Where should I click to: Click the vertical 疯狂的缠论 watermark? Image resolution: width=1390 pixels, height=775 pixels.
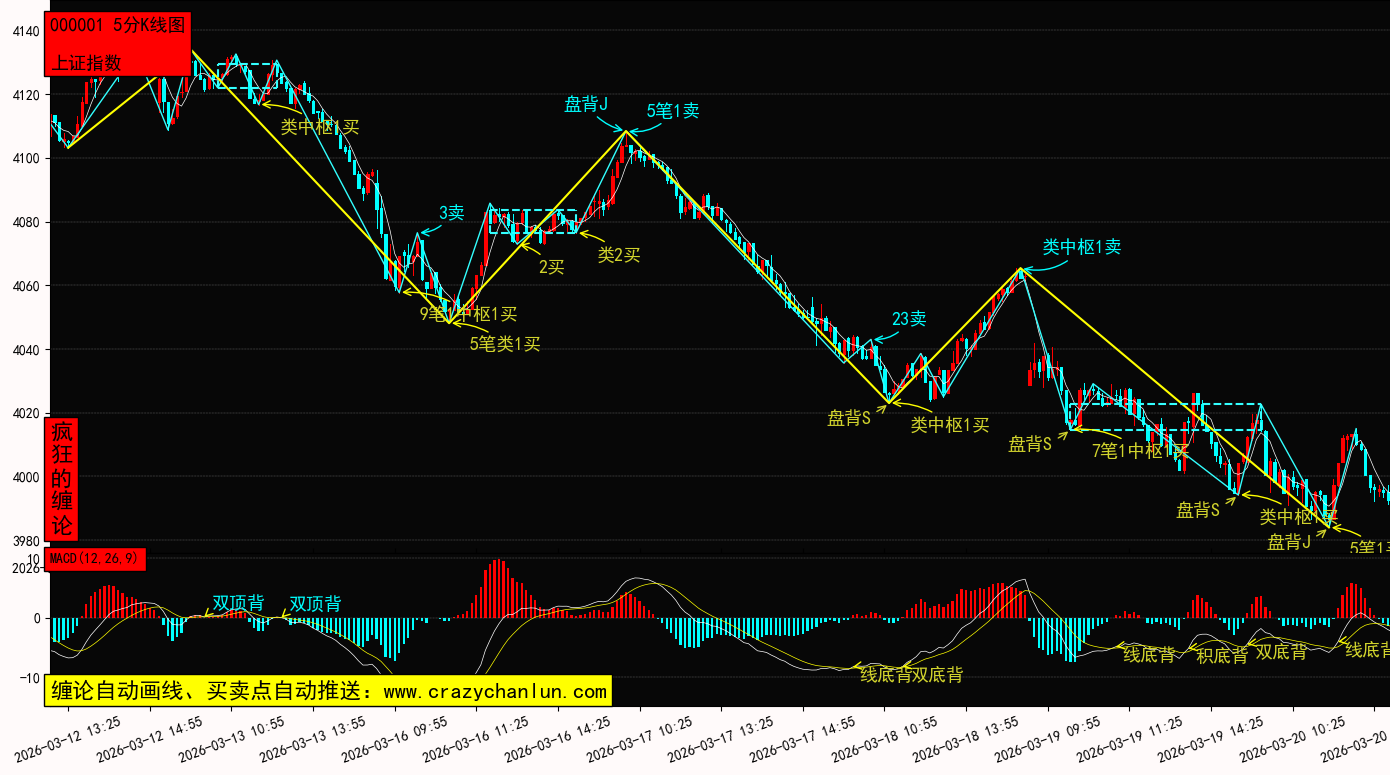point(62,479)
